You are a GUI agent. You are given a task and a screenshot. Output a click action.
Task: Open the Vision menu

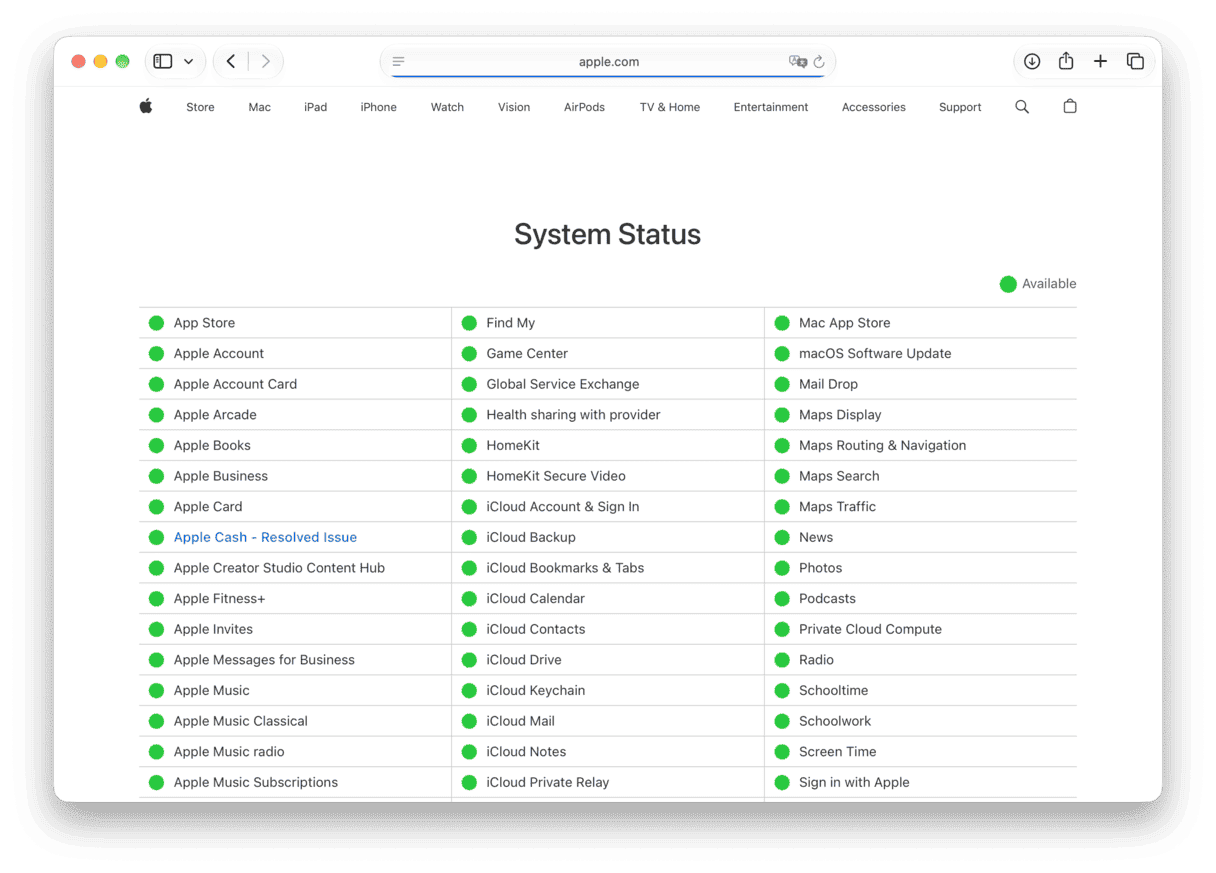click(x=514, y=107)
